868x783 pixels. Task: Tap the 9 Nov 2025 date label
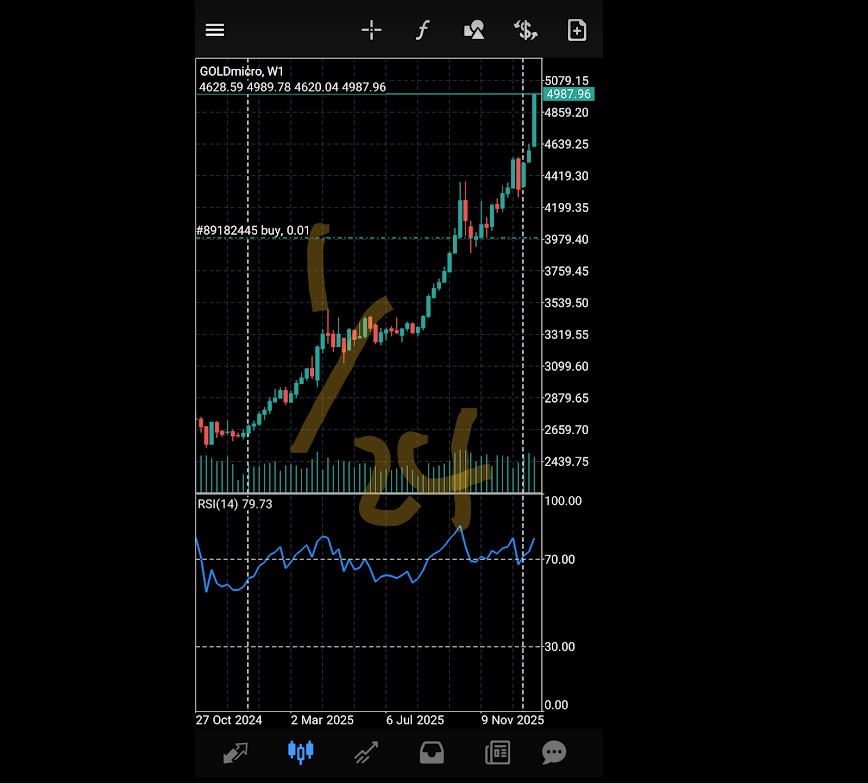tap(512, 720)
